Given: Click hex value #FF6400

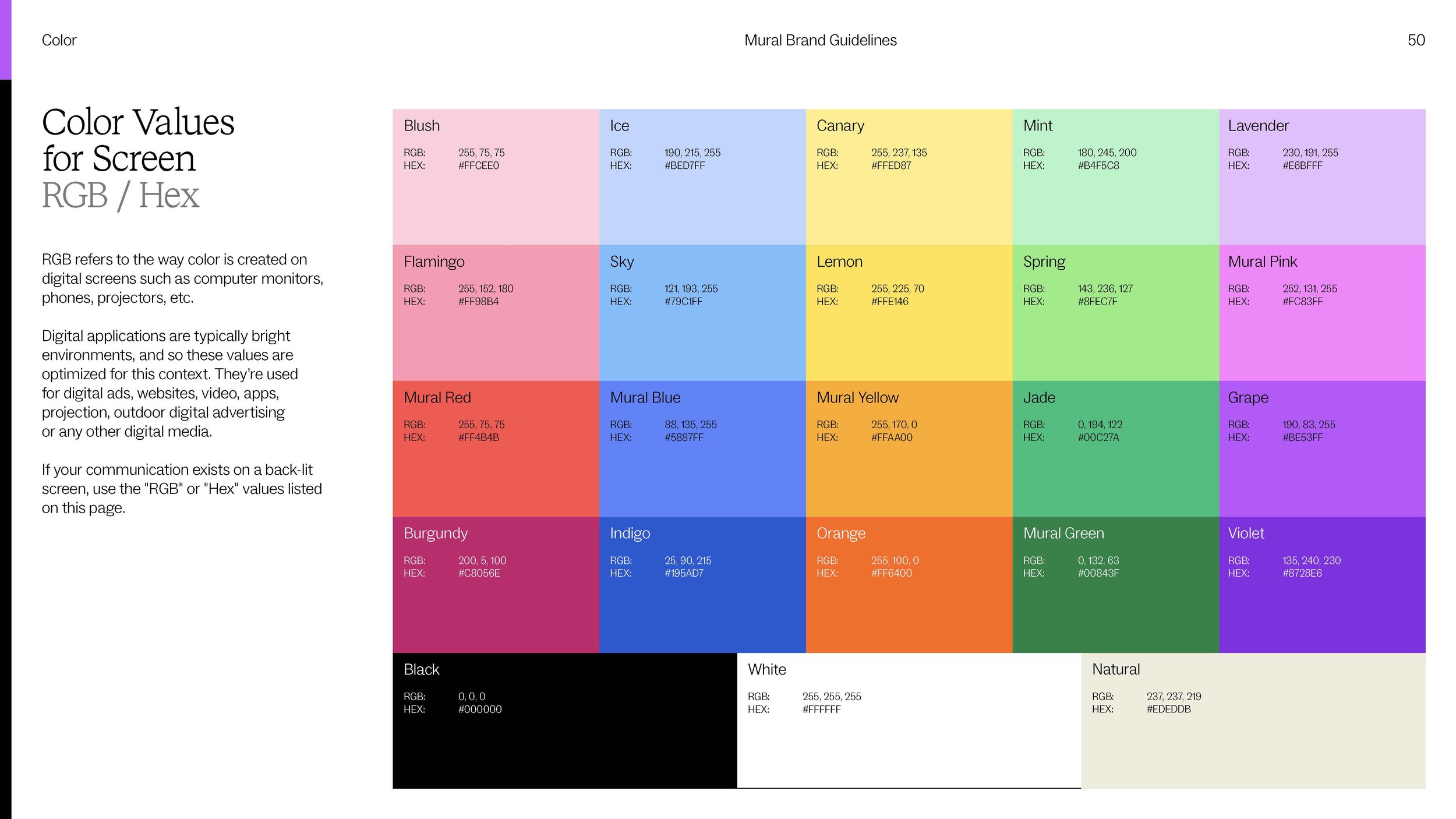Looking at the screenshot, I should pos(892,573).
